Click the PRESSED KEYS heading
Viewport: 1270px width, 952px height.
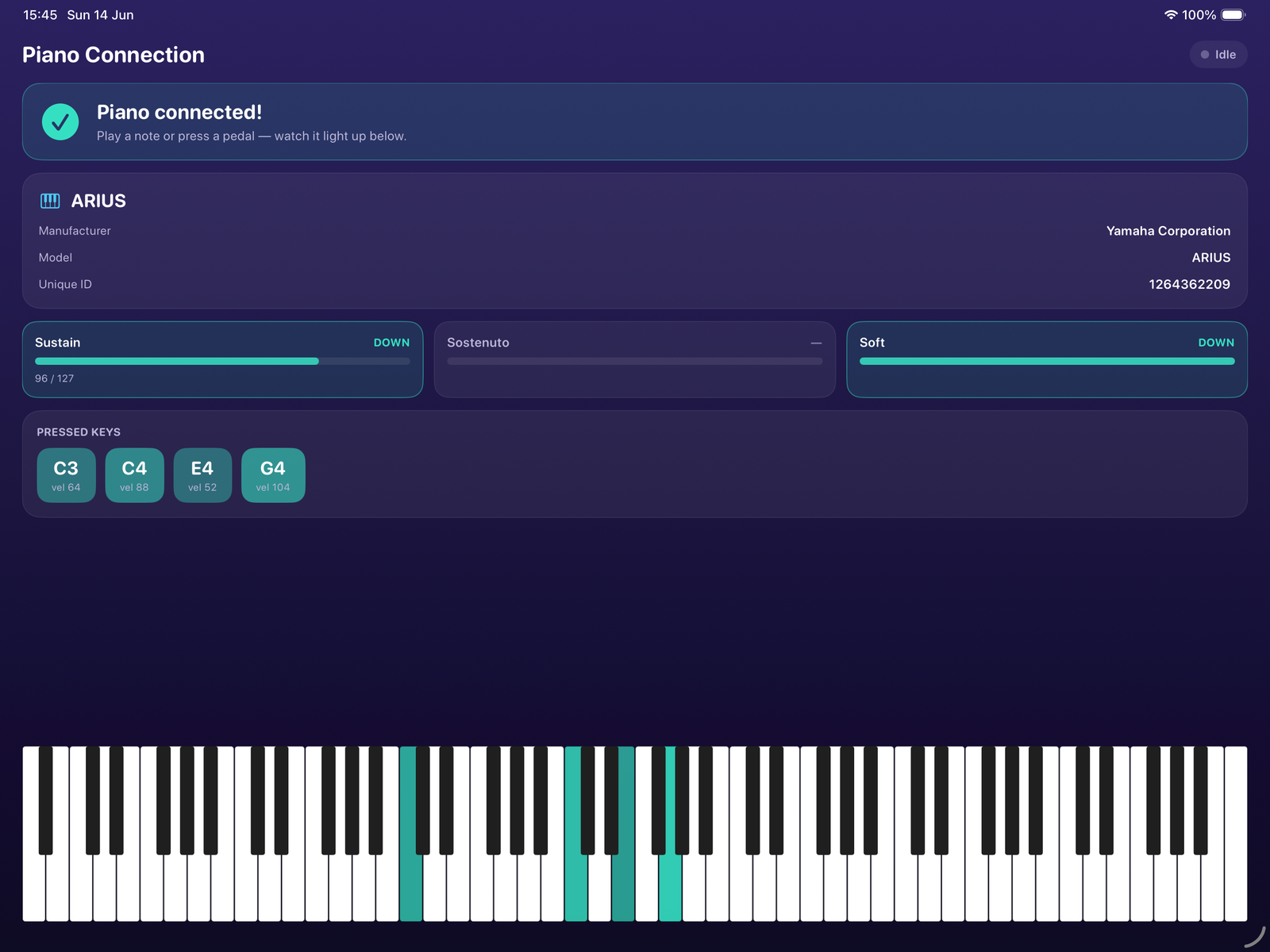point(79,432)
